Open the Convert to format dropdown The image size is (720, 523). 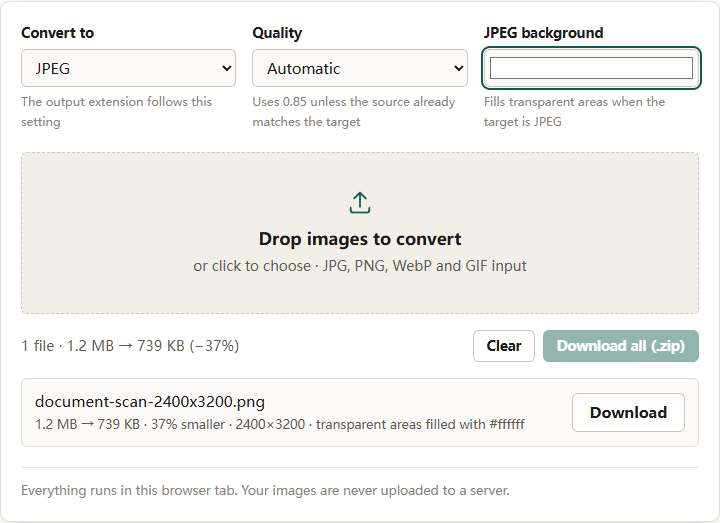[129, 68]
